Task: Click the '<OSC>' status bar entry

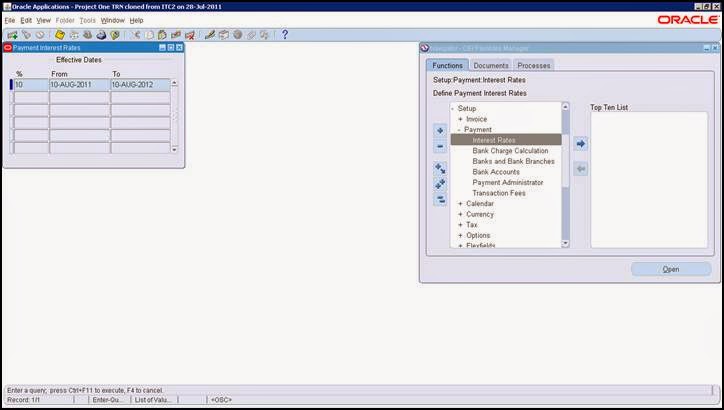Action: [x=221, y=400]
